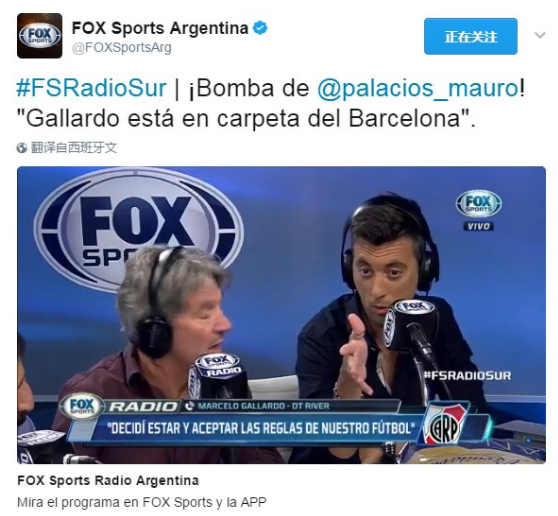The image size is (558, 516).
Task: Click the Gallardo quote tweet text
Action: (251, 119)
